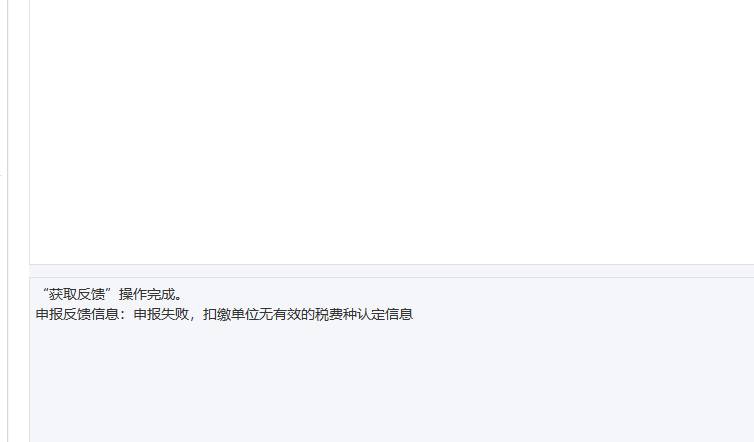Click the 无有效的 words in the message

tap(287, 314)
